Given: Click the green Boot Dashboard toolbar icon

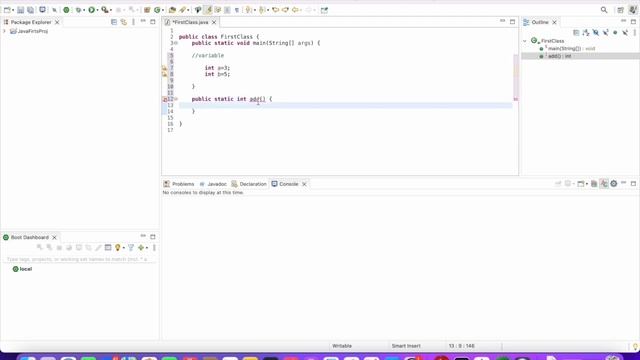Looking at the screenshot, I should tap(66, 10).
